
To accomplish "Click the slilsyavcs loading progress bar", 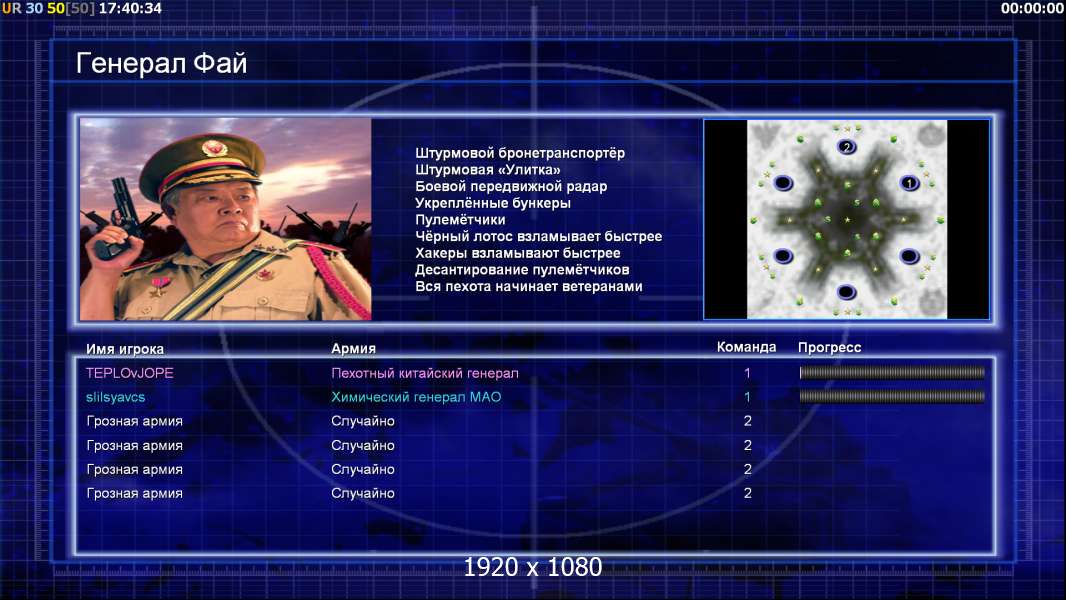I will tap(892, 396).
